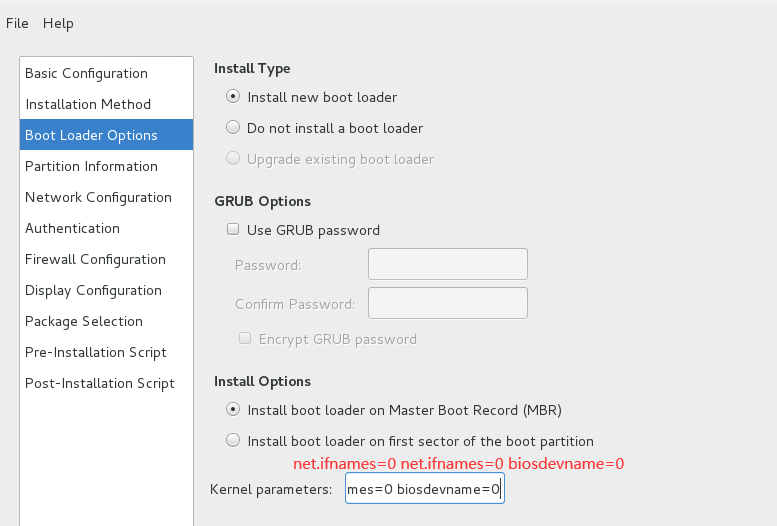Open Partition Information section
The height and width of the screenshot is (526, 777).
pyautogui.click(x=91, y=166)
